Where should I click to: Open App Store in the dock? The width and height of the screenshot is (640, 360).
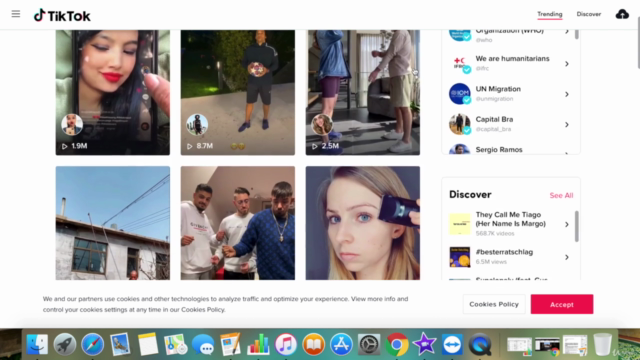point(341,344)
